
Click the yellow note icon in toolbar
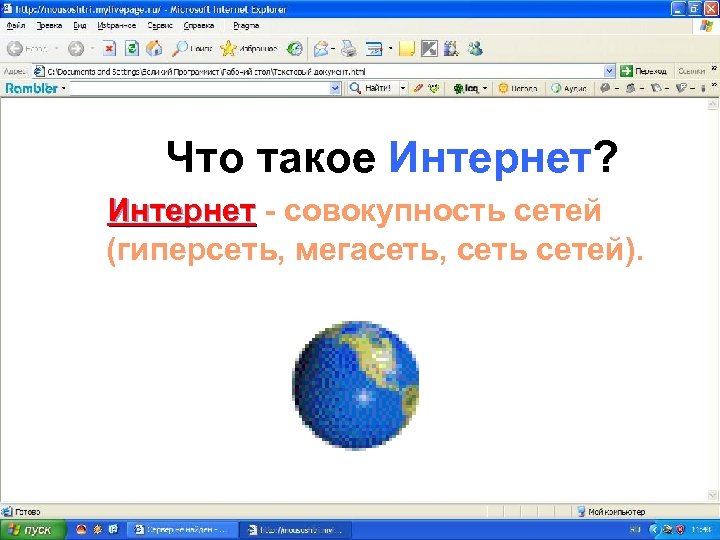pyautogui.click(x=407, y=48)
